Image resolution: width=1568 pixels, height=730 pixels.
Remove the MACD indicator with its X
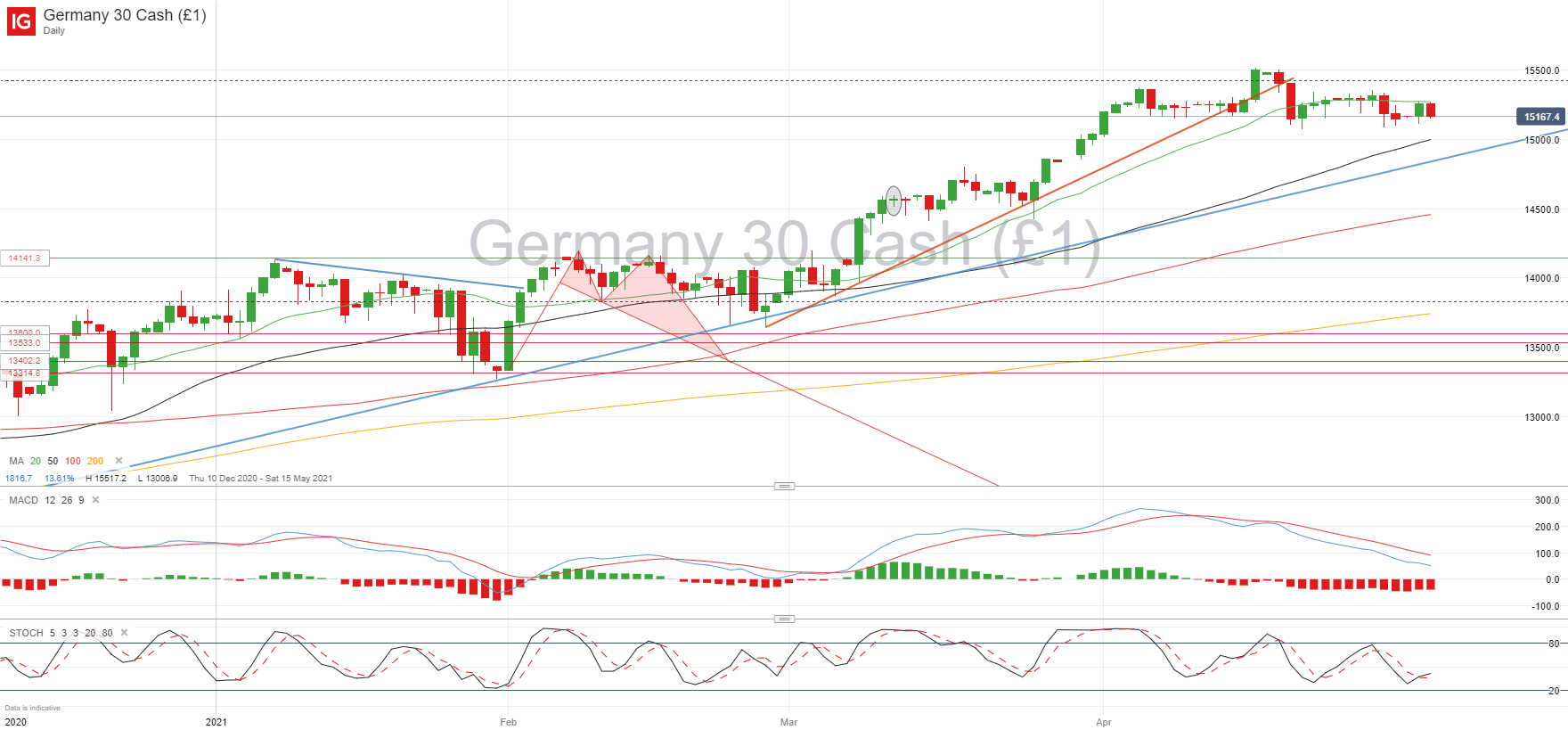(95, 500)
